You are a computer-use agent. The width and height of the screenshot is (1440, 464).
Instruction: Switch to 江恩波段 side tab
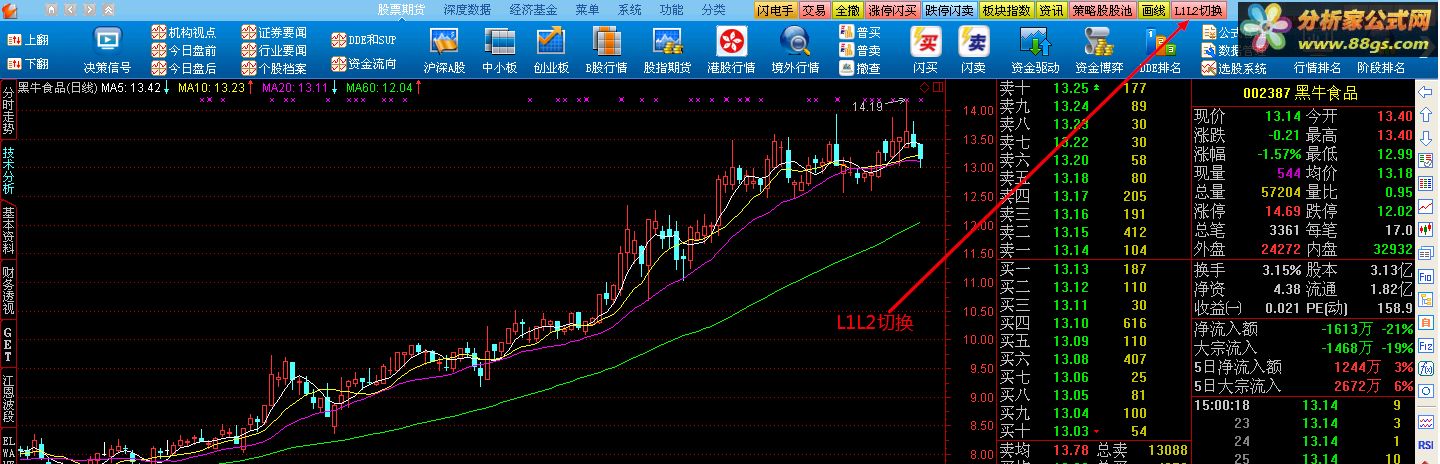(x=8, y=400)
